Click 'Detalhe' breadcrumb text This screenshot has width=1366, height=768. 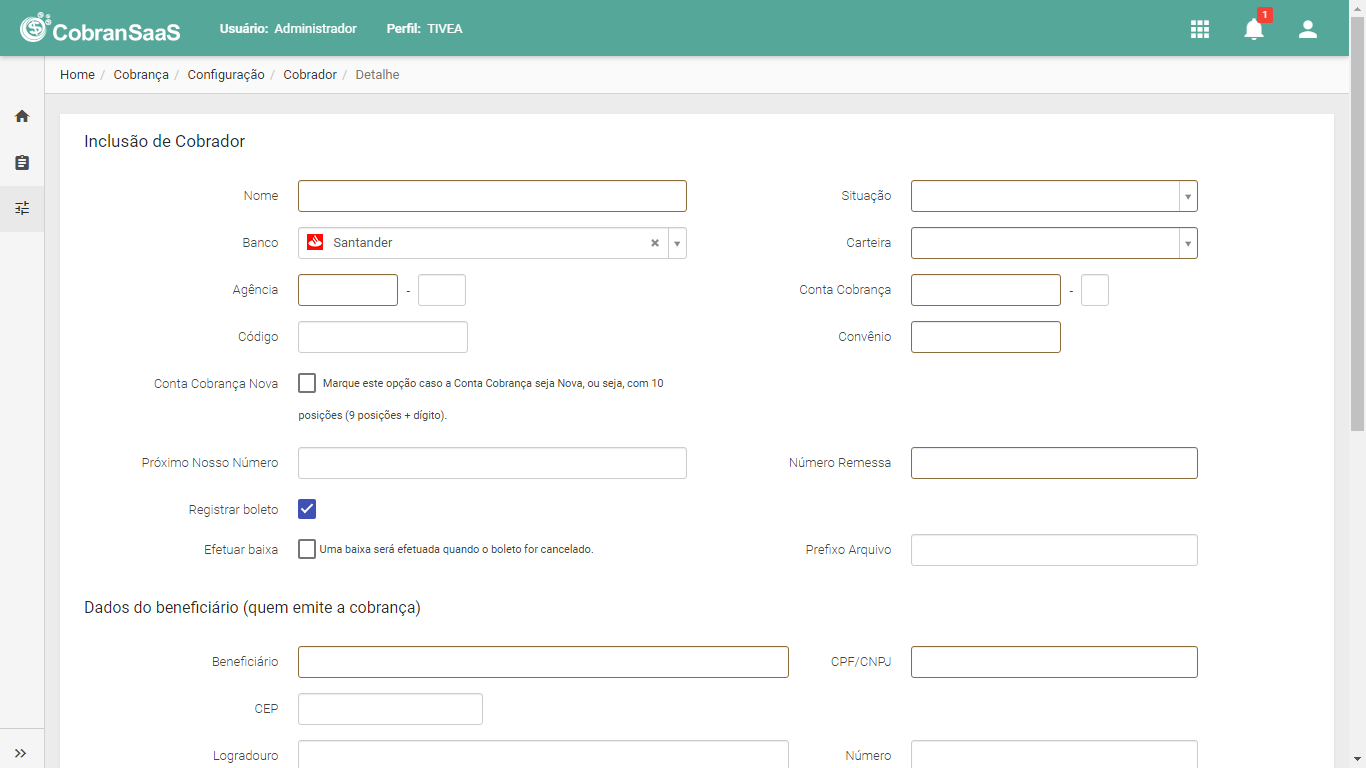(x=377, y=75)
